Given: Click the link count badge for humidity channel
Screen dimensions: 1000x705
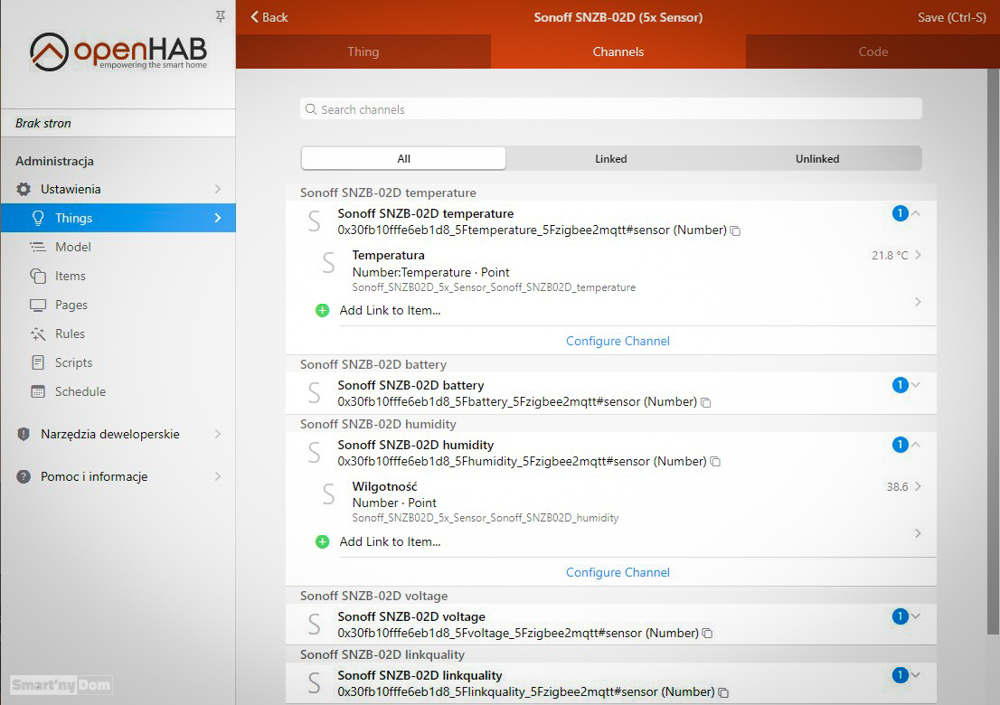Looking at the screenshot, I should [900, 444].
